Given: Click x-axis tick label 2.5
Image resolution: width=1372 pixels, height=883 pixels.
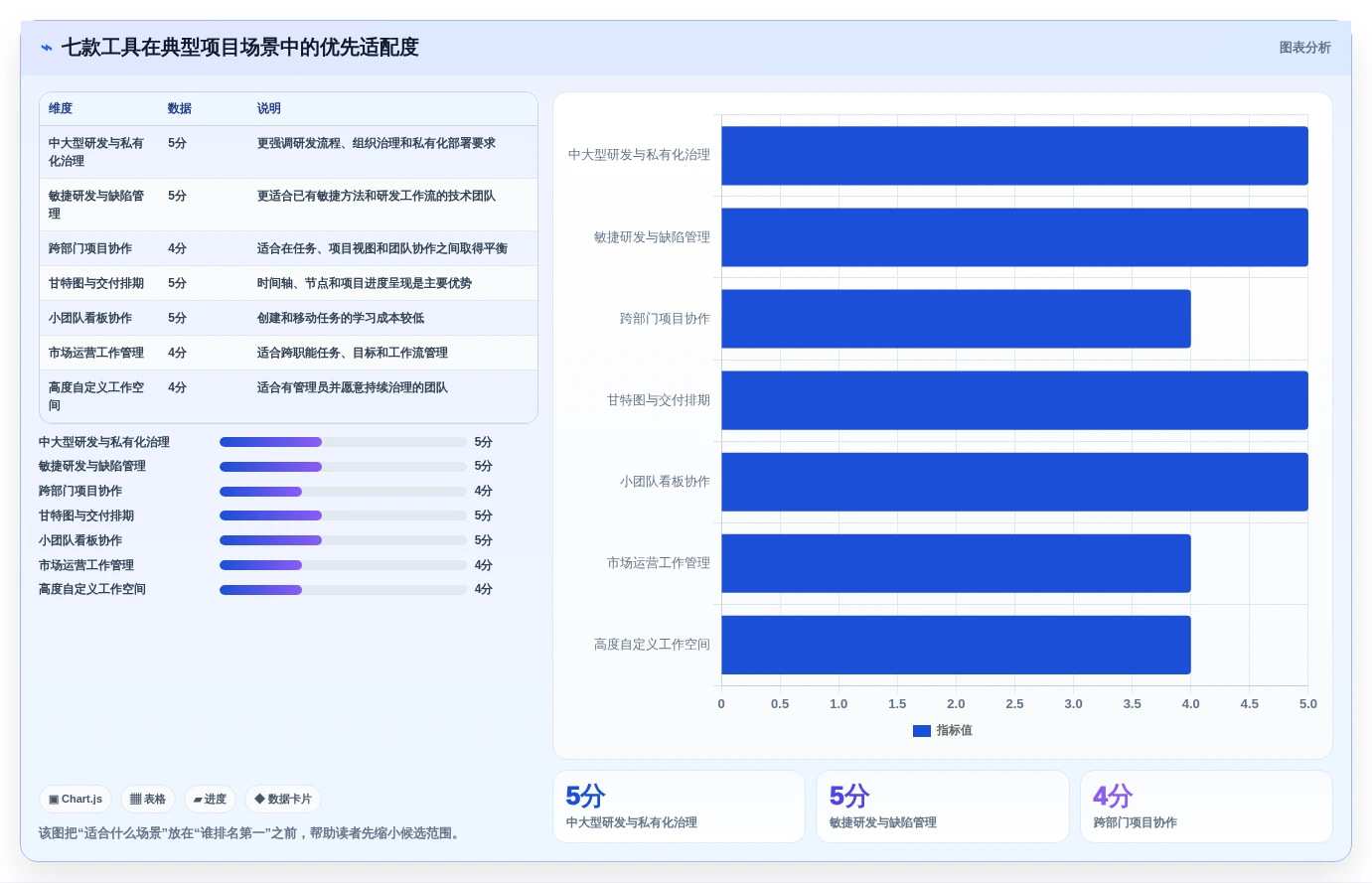Looking at the screenshot, I should pos(1014,704).
